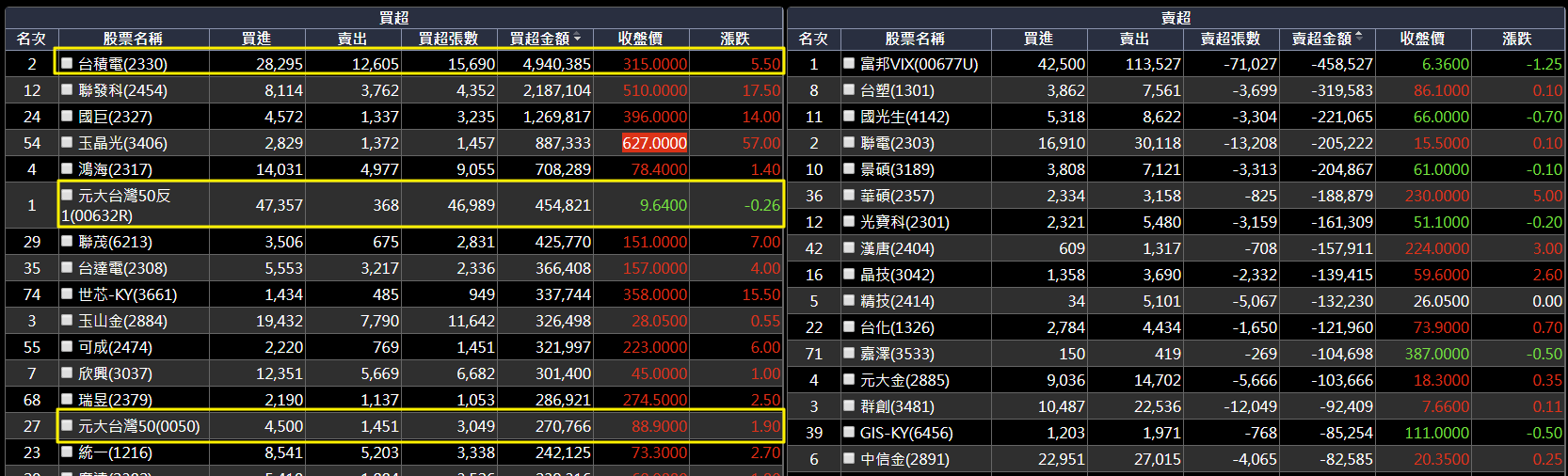Screen dimensions: 1568x476
Task: Enable the checkbox beside 鴻海(2317)
Action: 67,168
